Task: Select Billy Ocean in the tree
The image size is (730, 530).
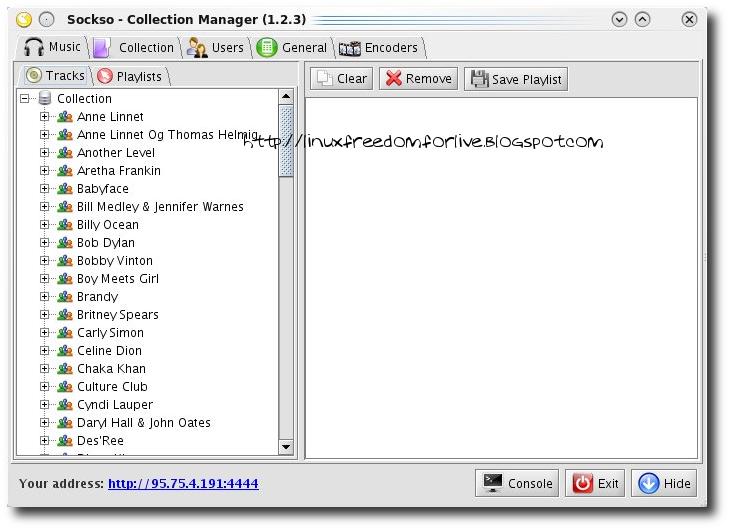Action: click(x=108, y=225)
